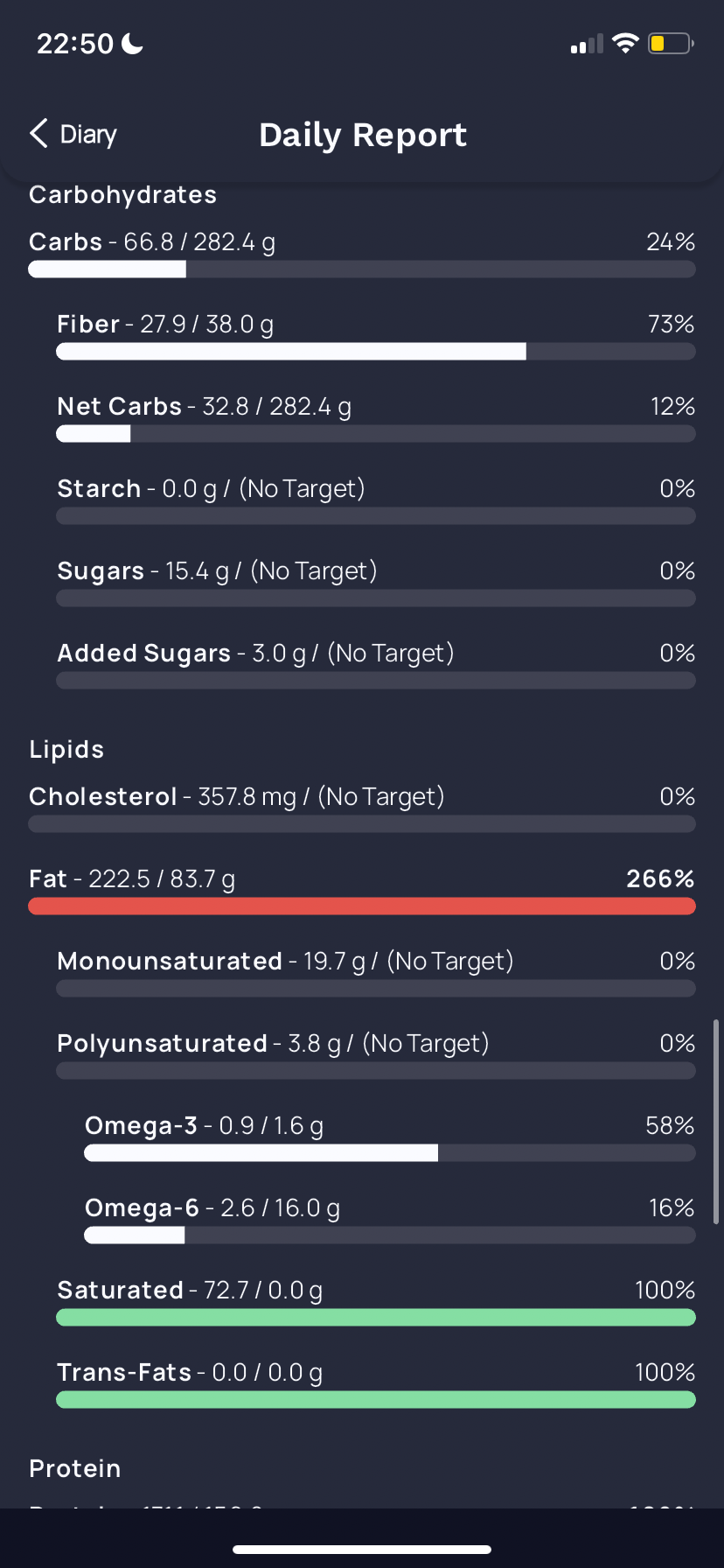The width and height of the screenshot is (724, 1568).
Task: Open the Carbs nutrient row
Action: [x=362, y=253]
